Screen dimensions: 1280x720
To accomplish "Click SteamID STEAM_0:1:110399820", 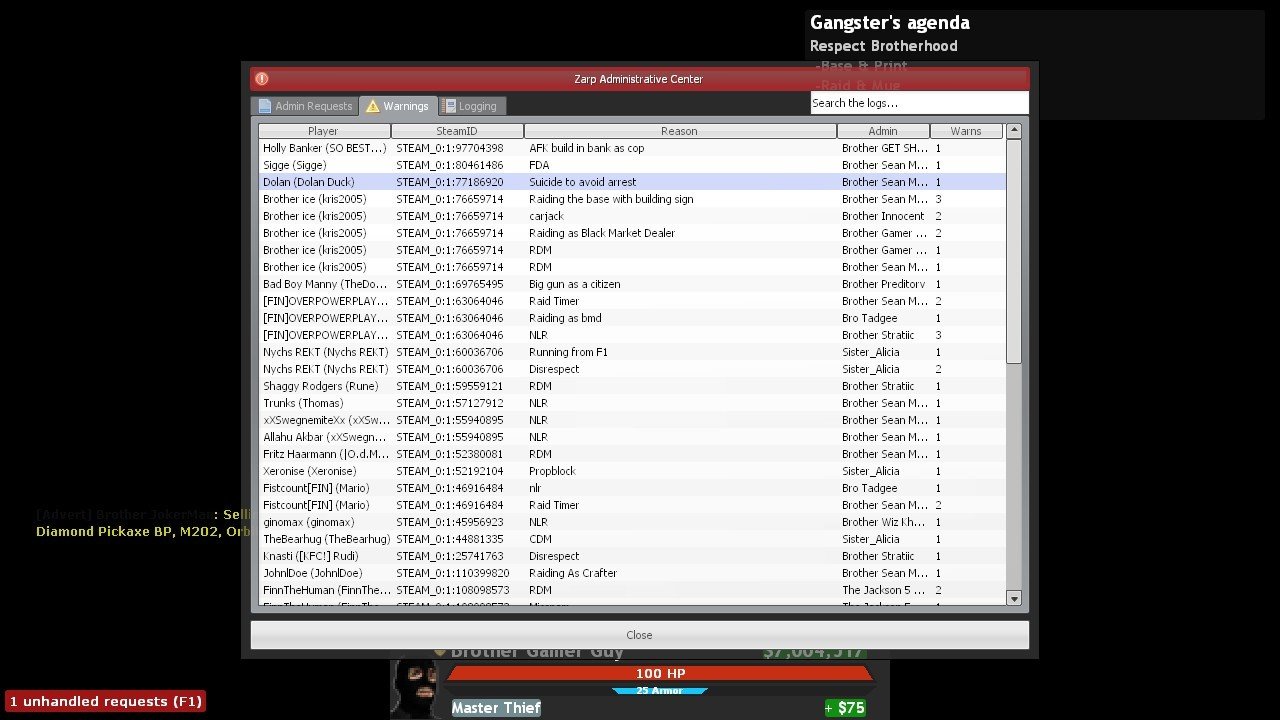I will click(x=453, y=573).
